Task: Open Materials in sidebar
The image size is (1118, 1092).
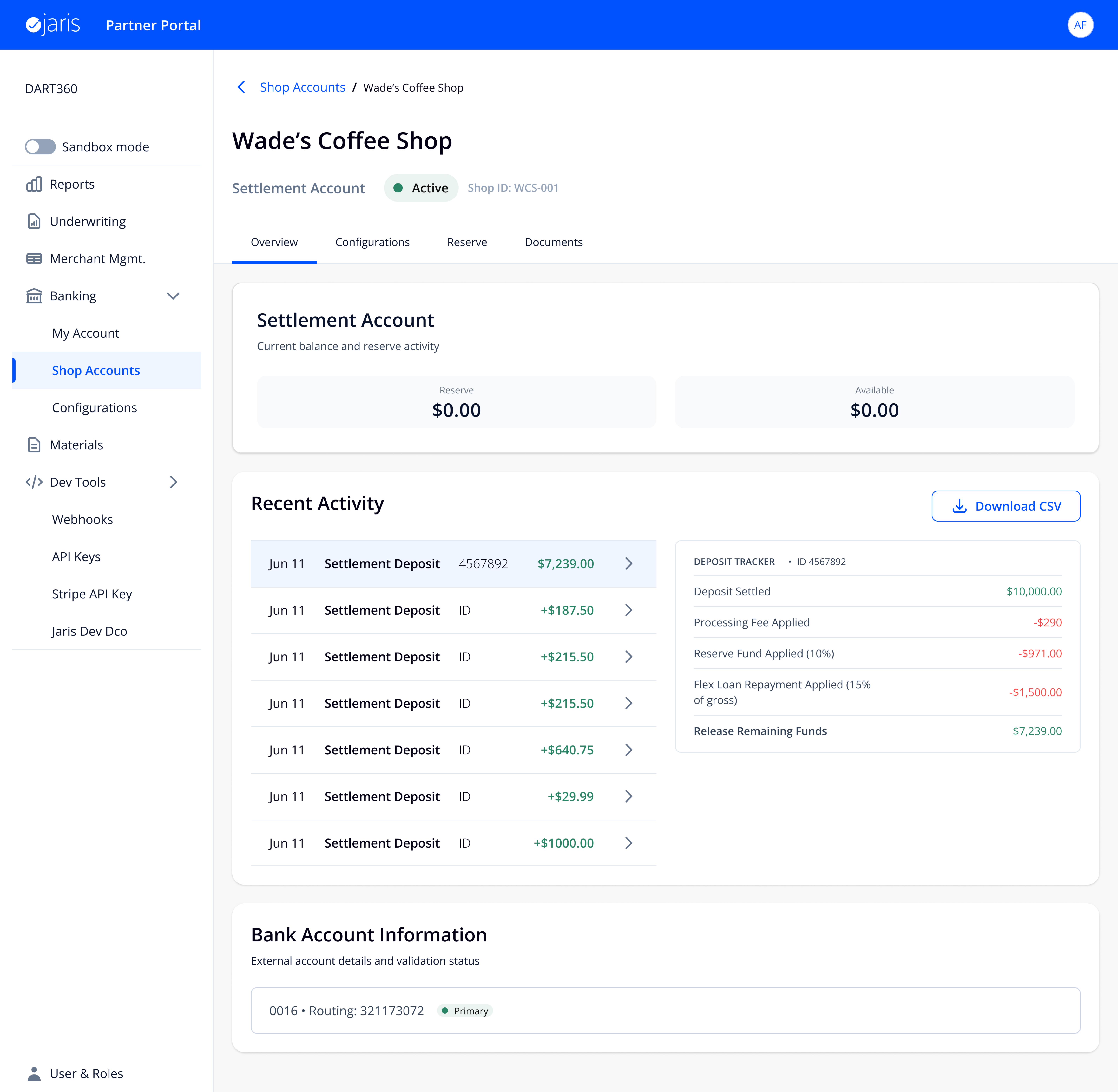Action: [107, 445]
